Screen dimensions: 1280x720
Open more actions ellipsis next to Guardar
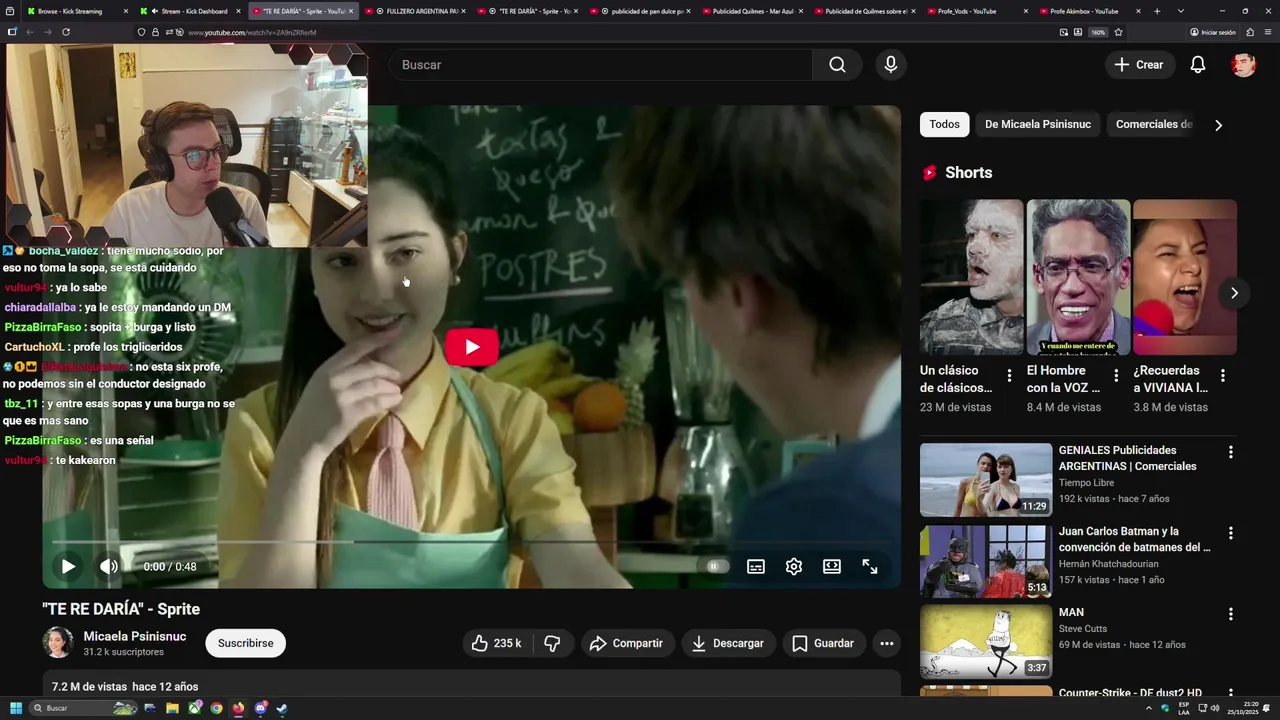(x=887, y=643)
